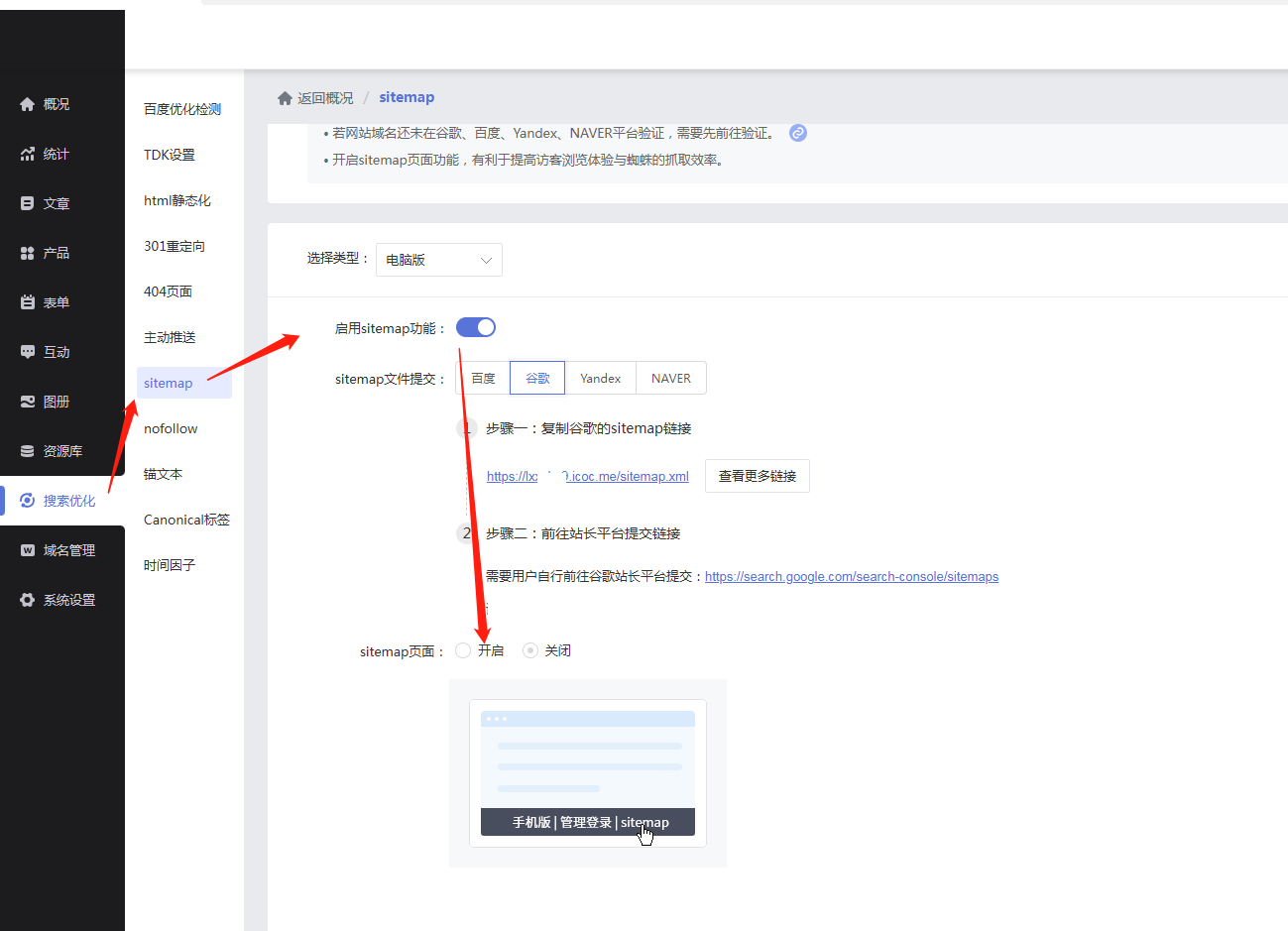
Task: Switch to the 百度 submission tab
Action: click(x=483, y=379)
